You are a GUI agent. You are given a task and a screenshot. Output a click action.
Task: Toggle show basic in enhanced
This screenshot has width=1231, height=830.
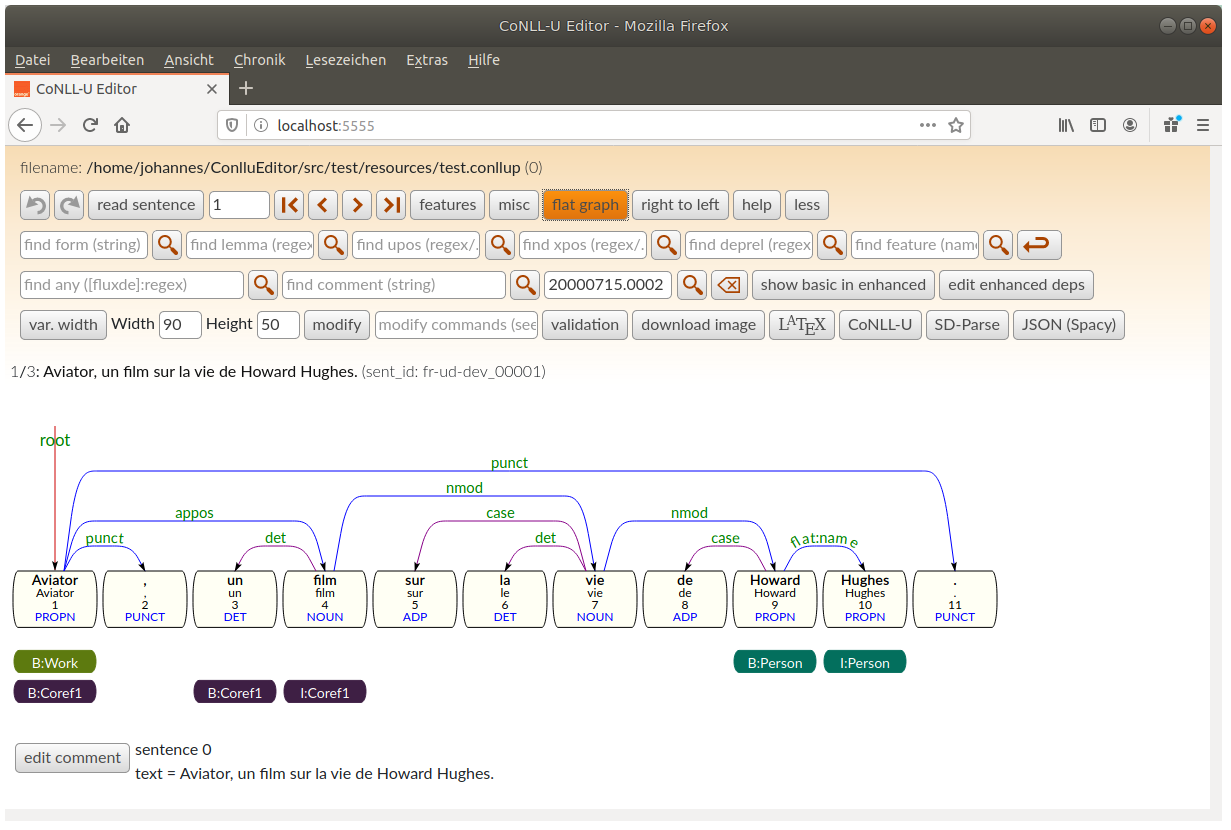point(843,285)
